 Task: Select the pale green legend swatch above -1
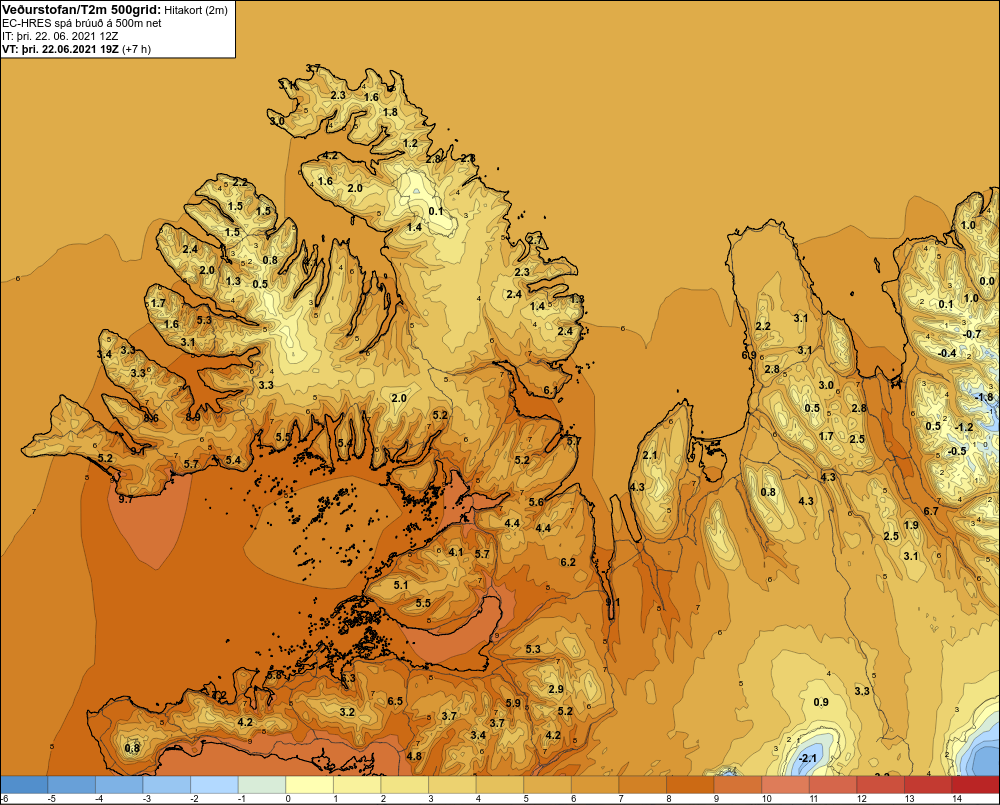point(262,784)
